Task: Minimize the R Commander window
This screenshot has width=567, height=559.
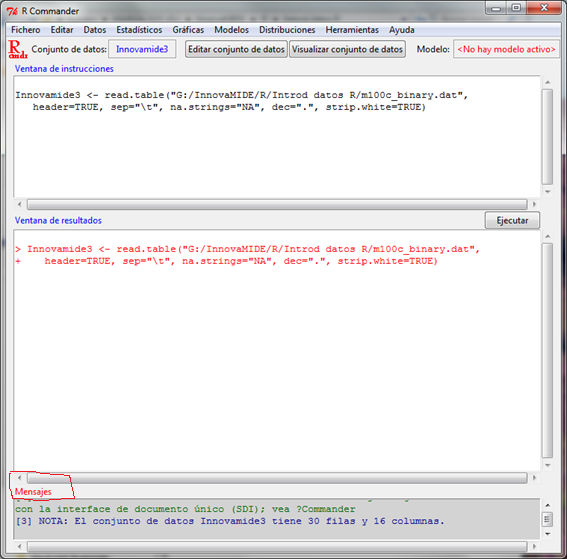Action: [x=496, y=8]
